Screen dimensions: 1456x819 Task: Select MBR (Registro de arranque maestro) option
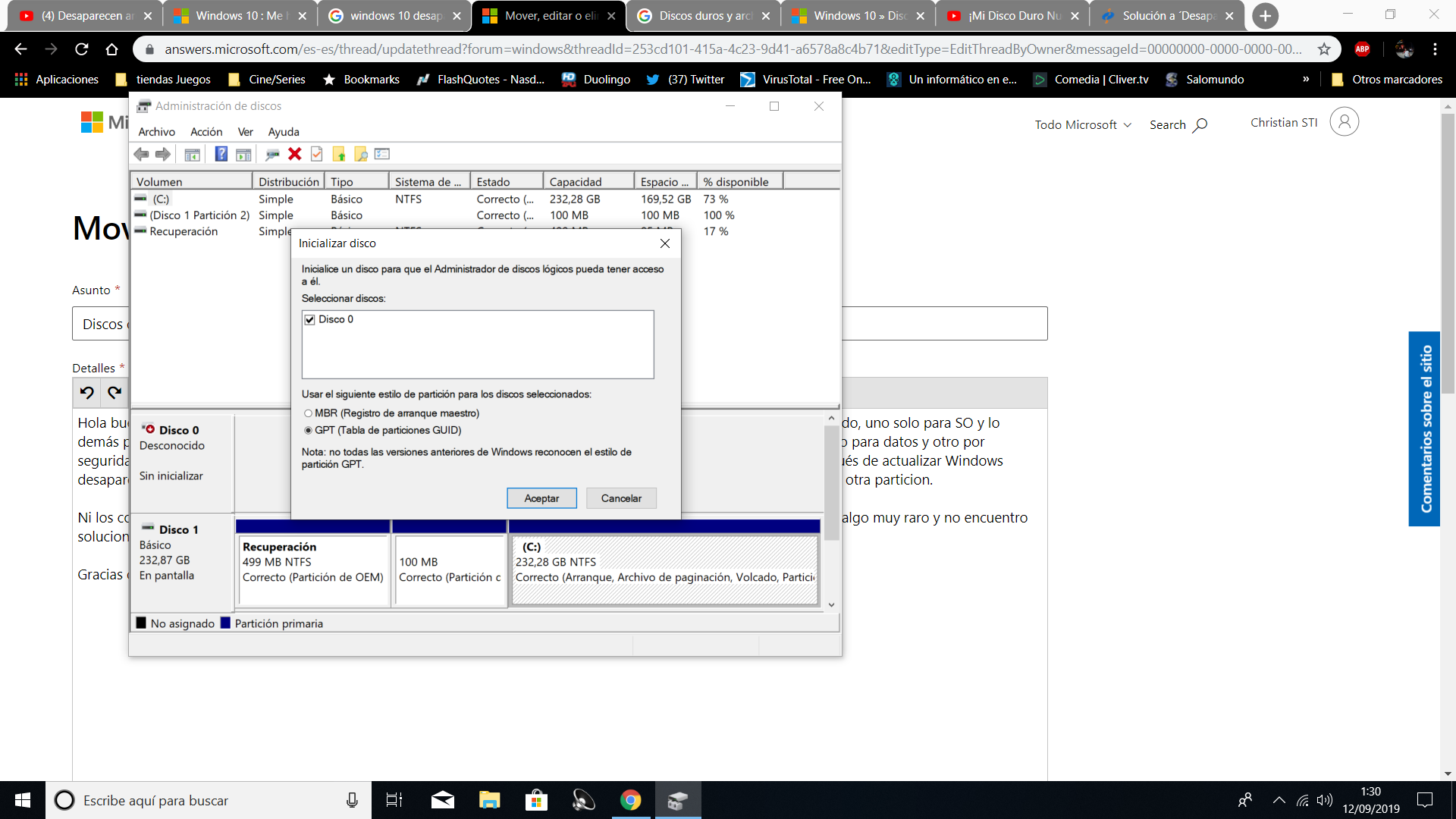tap(308, 413)
